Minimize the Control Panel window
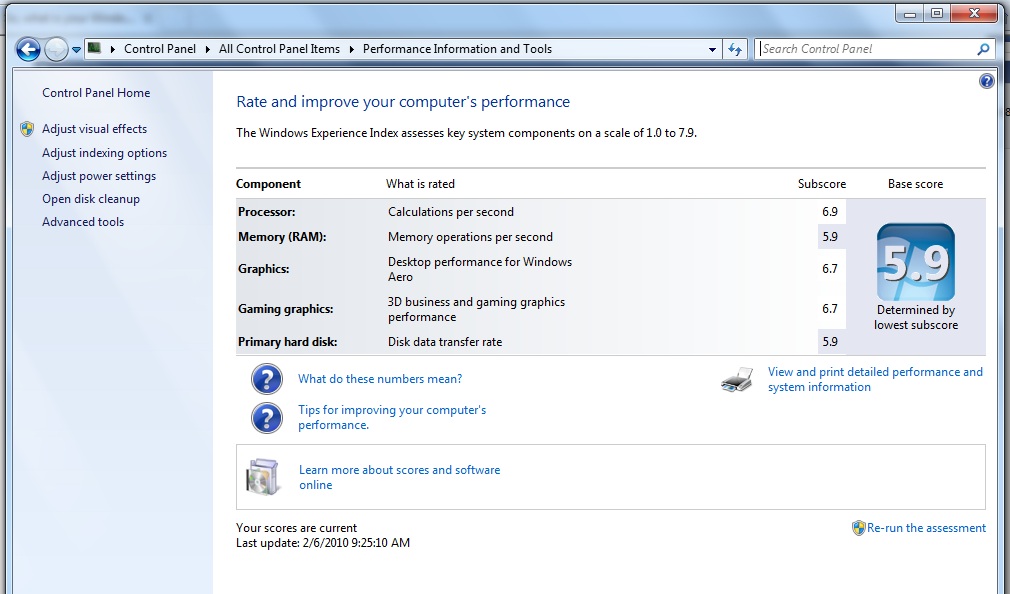 (x=910, y=14)
